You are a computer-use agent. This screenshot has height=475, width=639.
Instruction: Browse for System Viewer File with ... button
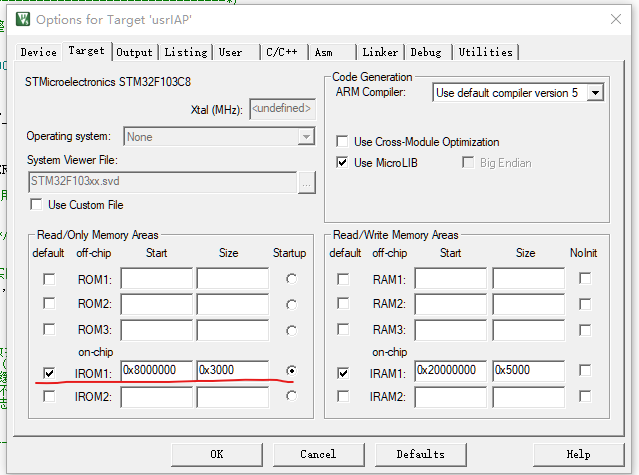tap(307, 183)
